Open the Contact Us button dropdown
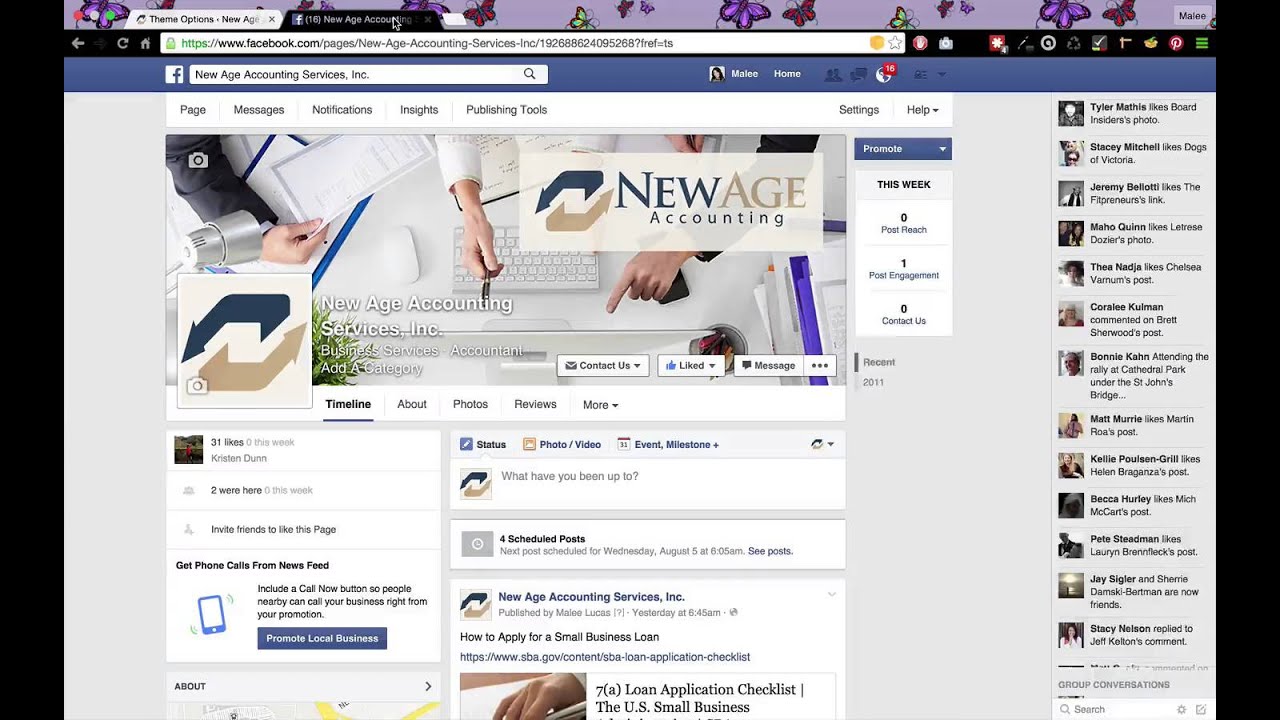The width and height of the screenshot is (1280, 720). pos(603,366)
